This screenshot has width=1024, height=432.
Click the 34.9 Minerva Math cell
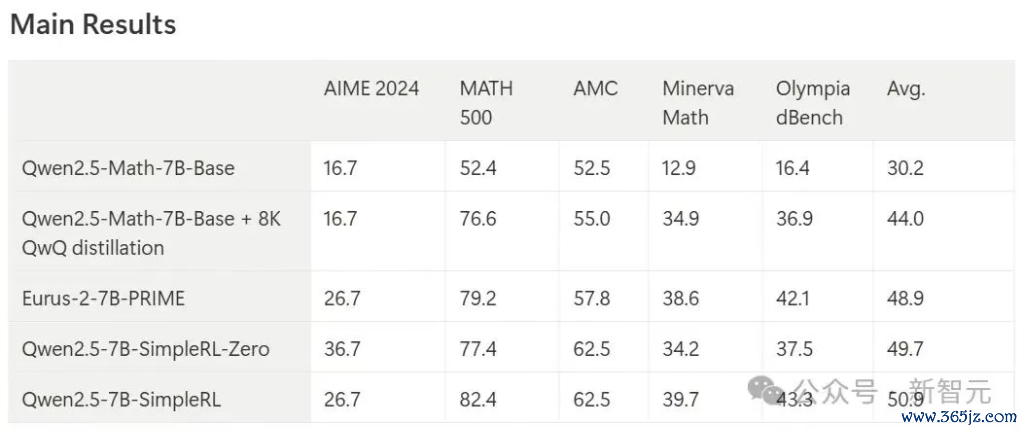pyautogui.click(x=680, y=219)
